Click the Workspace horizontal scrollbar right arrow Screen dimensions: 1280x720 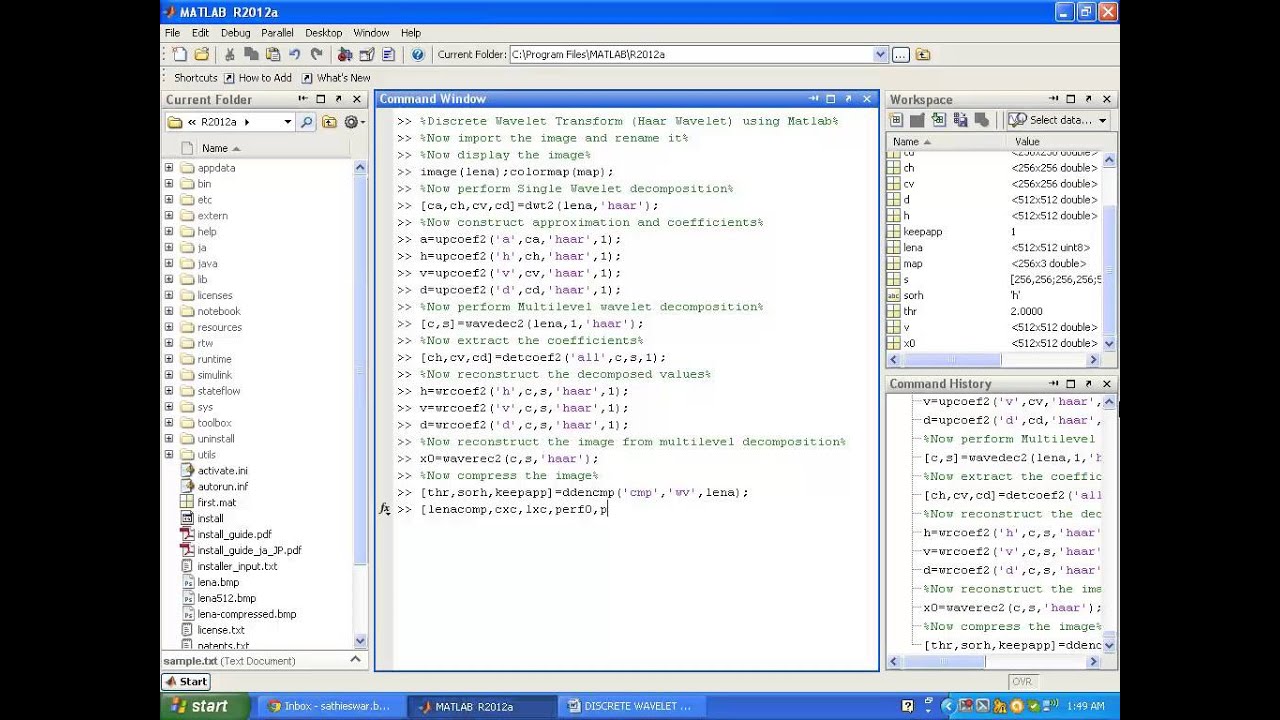click(1093, 359)
